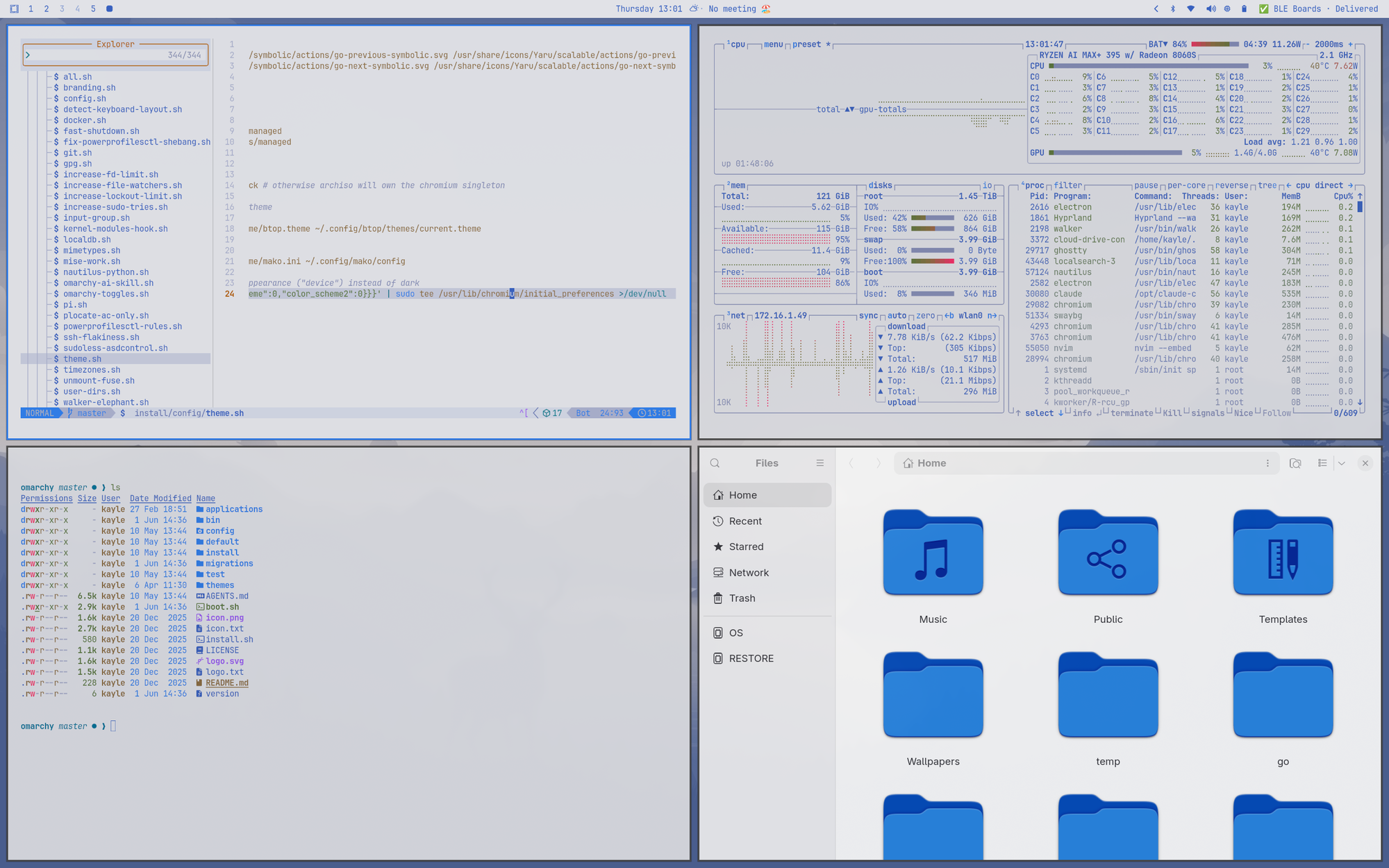This screenshot has width=1389, height=868.
Task: Toggle auto scaling in btop net box
Action: tap(897, 315)
